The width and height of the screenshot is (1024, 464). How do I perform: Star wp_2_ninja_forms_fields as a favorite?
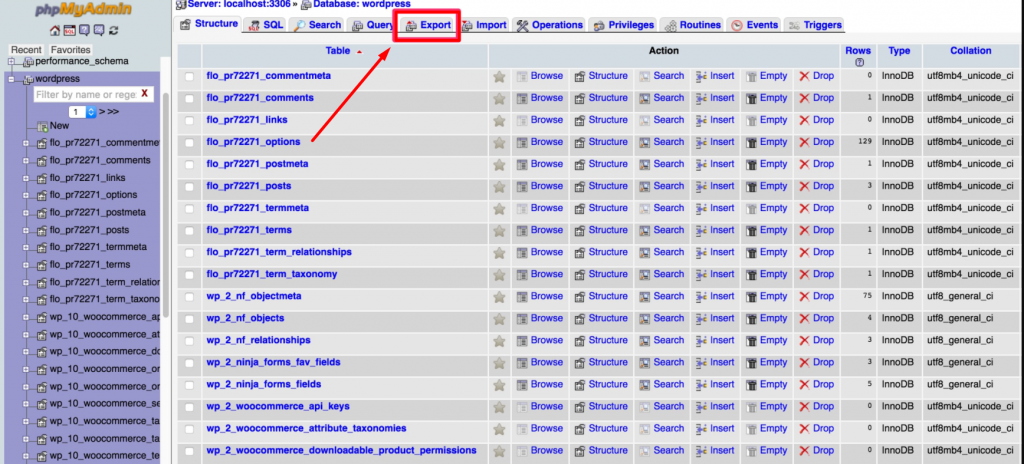(x=500, y=385)
